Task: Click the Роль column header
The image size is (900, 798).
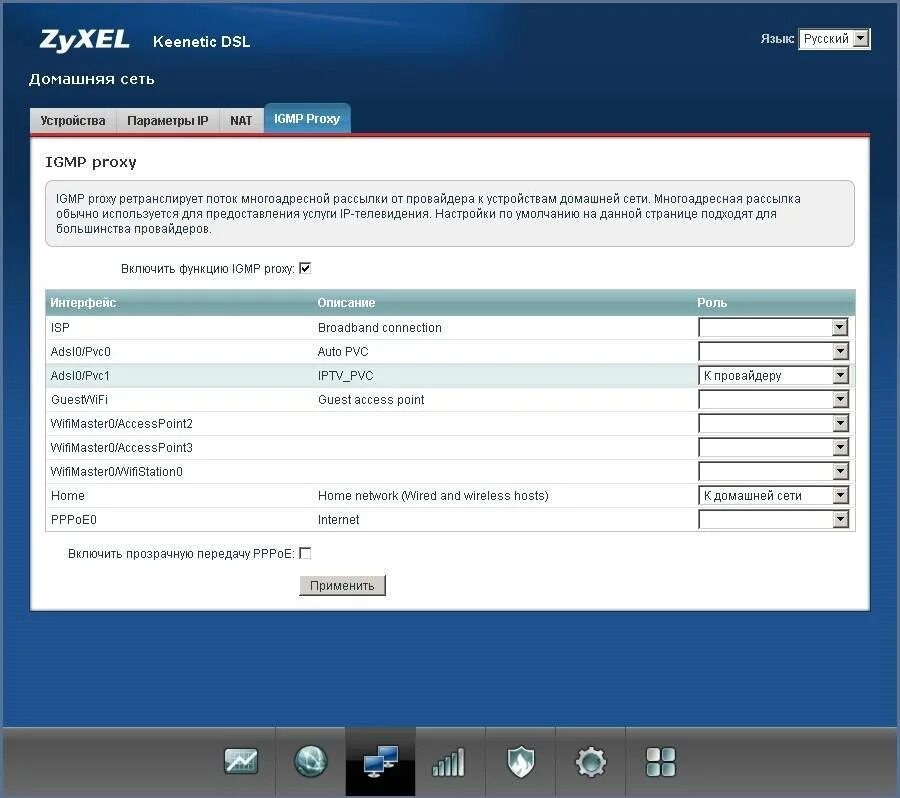Action: [712, 303]
